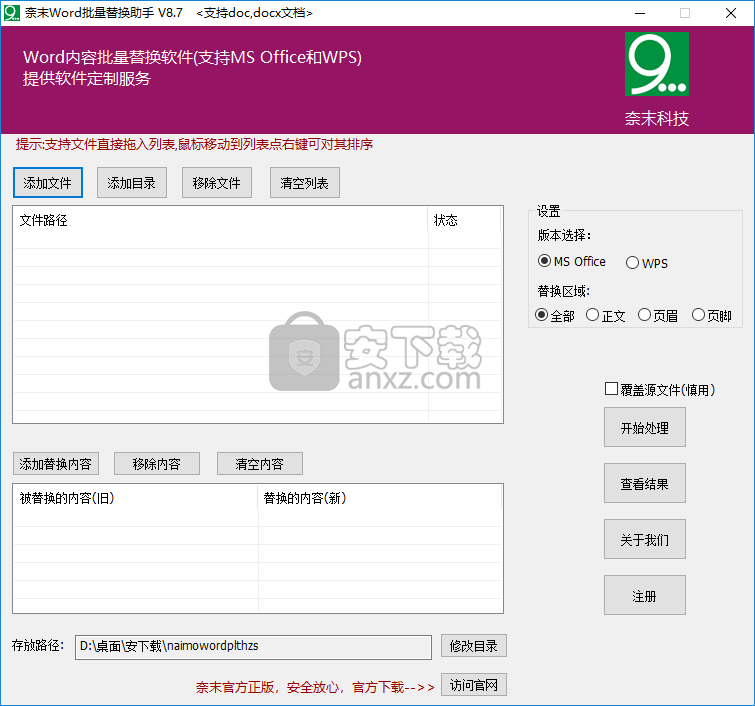Click the 添加目录 button
Image resolution: width=755 pixels, height=706 pixels.
click(x=131, y=183)
